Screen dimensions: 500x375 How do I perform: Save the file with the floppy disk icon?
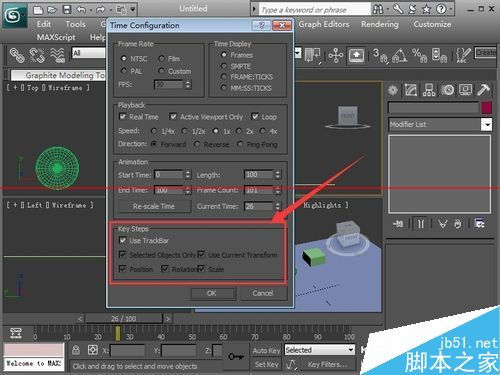coord(67,10)
